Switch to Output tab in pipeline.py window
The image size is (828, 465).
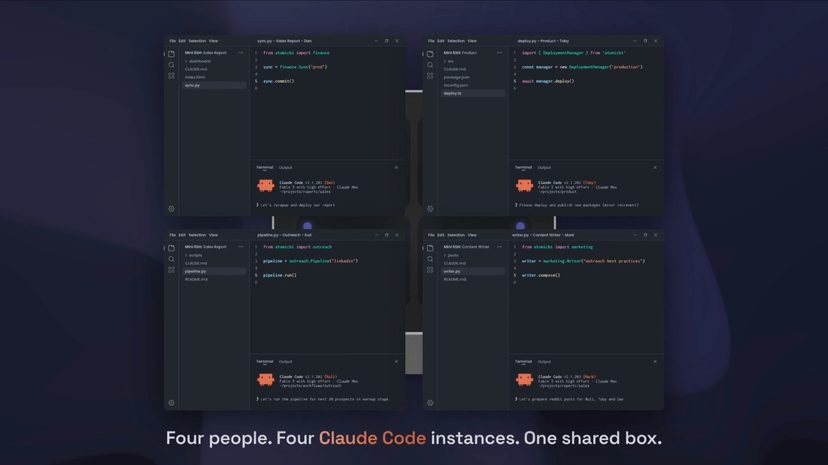[286, 362]
